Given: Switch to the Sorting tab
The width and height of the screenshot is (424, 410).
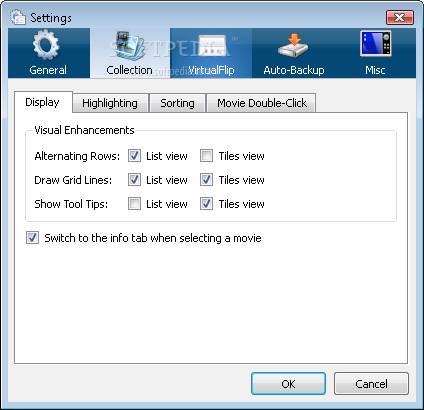Looking at the screenshot, I should click(x=177, y=103).
